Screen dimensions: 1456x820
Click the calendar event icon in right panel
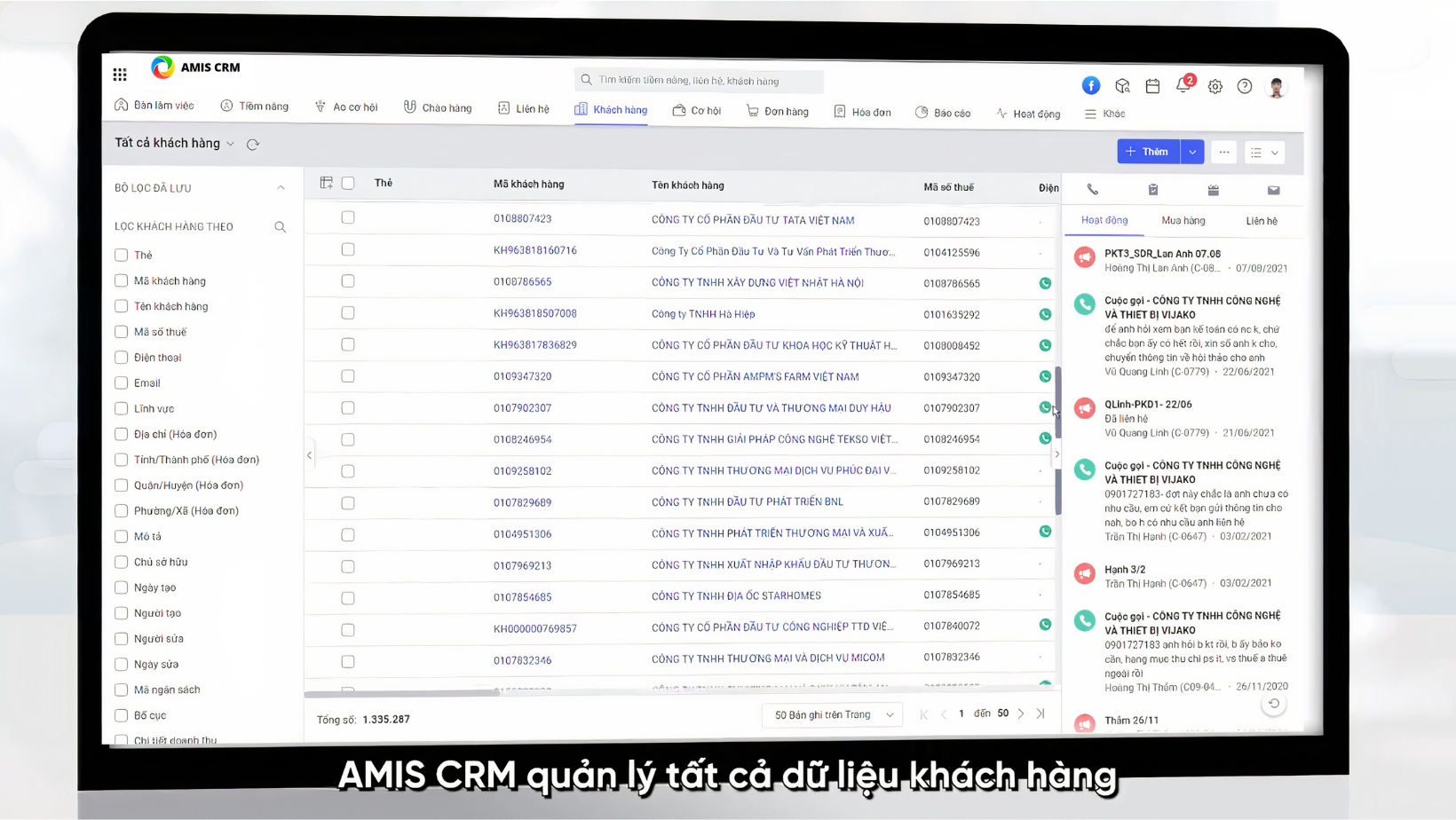click(1213, 190)
